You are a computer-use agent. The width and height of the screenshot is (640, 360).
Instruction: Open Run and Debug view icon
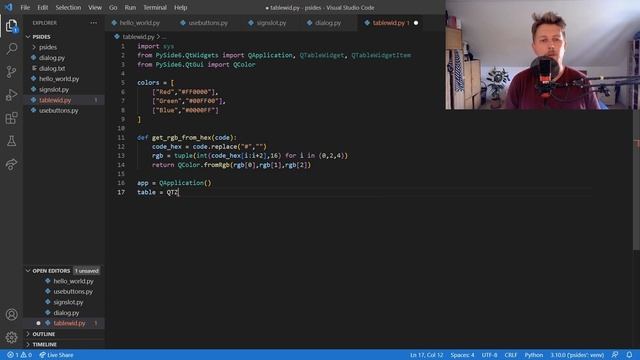pos(11,95)
